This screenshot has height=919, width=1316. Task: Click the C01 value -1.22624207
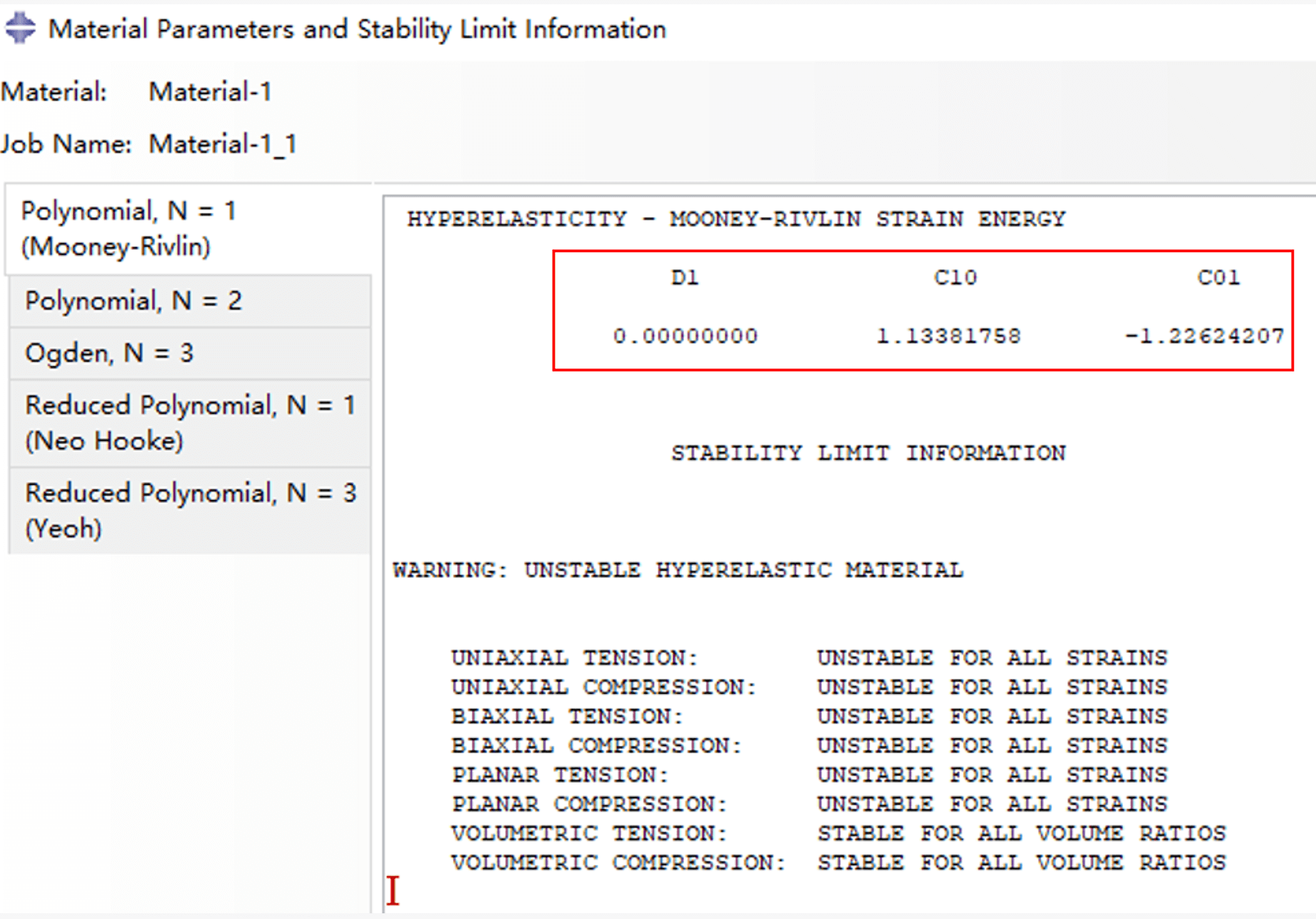click(1205, 336)
